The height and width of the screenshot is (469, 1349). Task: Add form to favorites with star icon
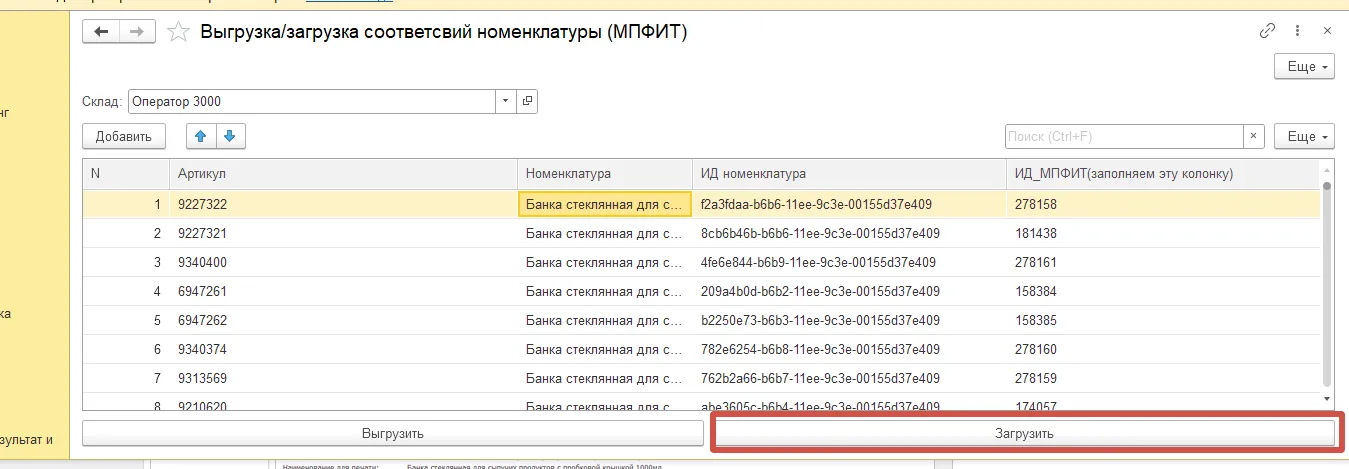coord(179,32)
